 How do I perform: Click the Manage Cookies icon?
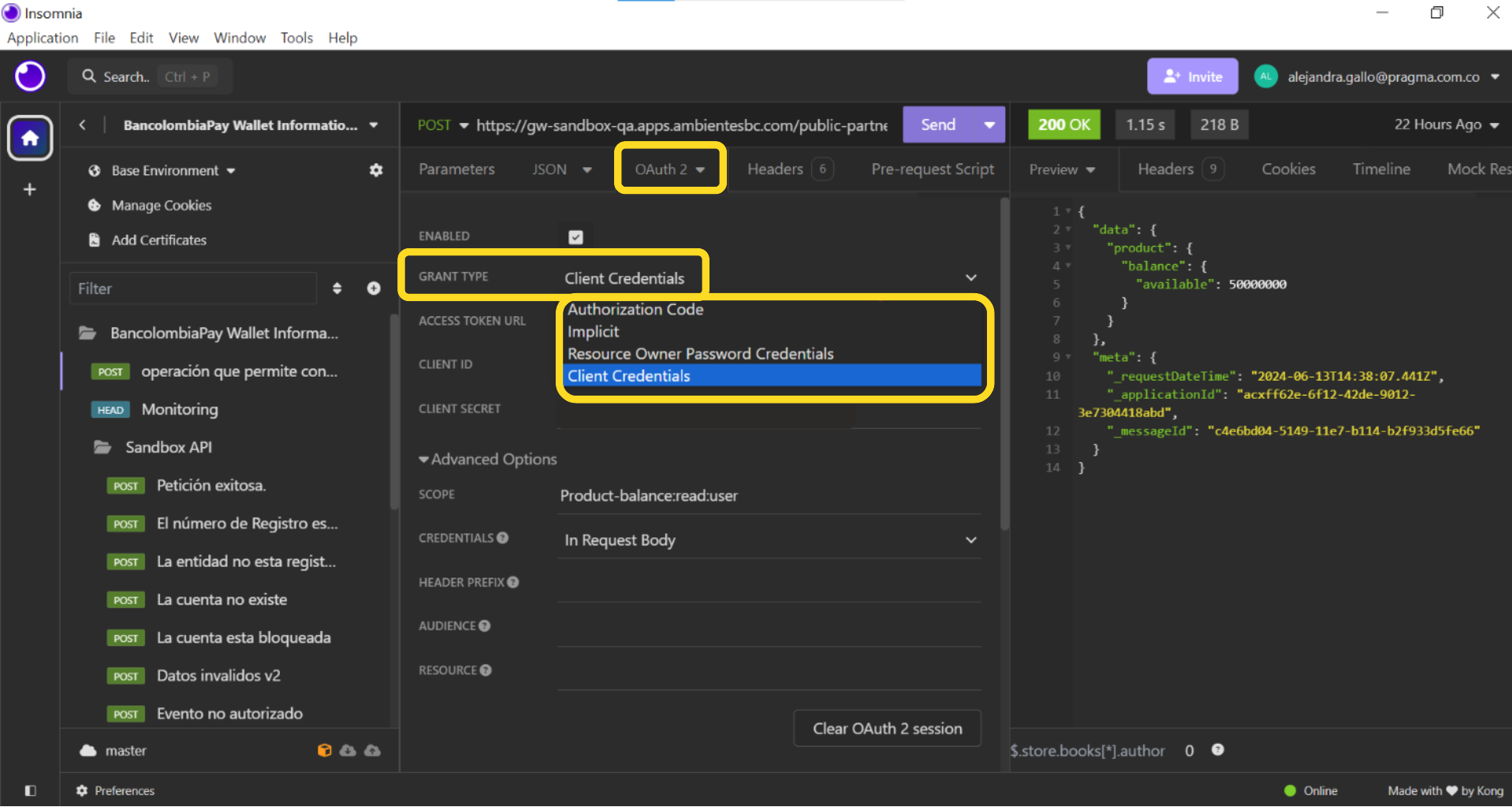pos(95,205)
